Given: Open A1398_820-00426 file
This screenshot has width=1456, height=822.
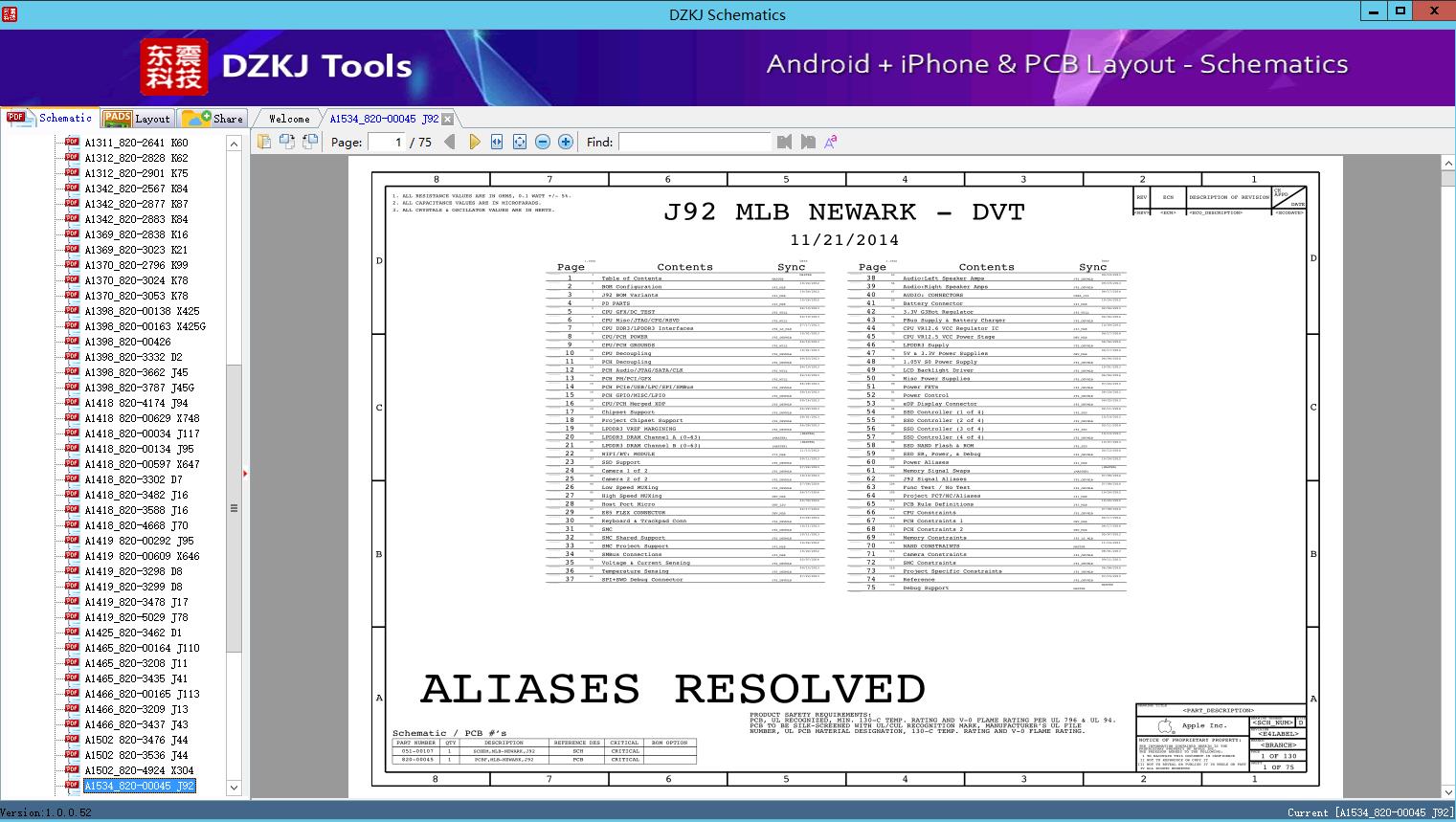Looking at the screenshot, I should point(127,342).
